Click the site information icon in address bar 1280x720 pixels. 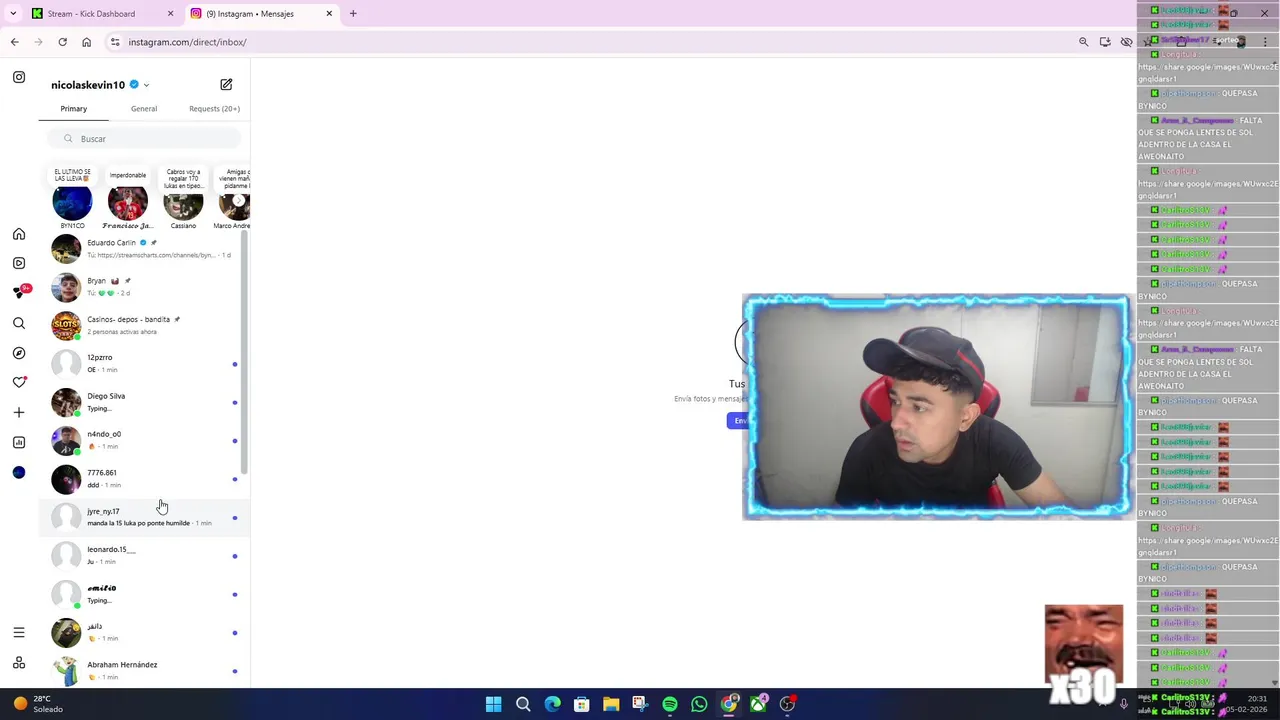(x=115, y=42)
